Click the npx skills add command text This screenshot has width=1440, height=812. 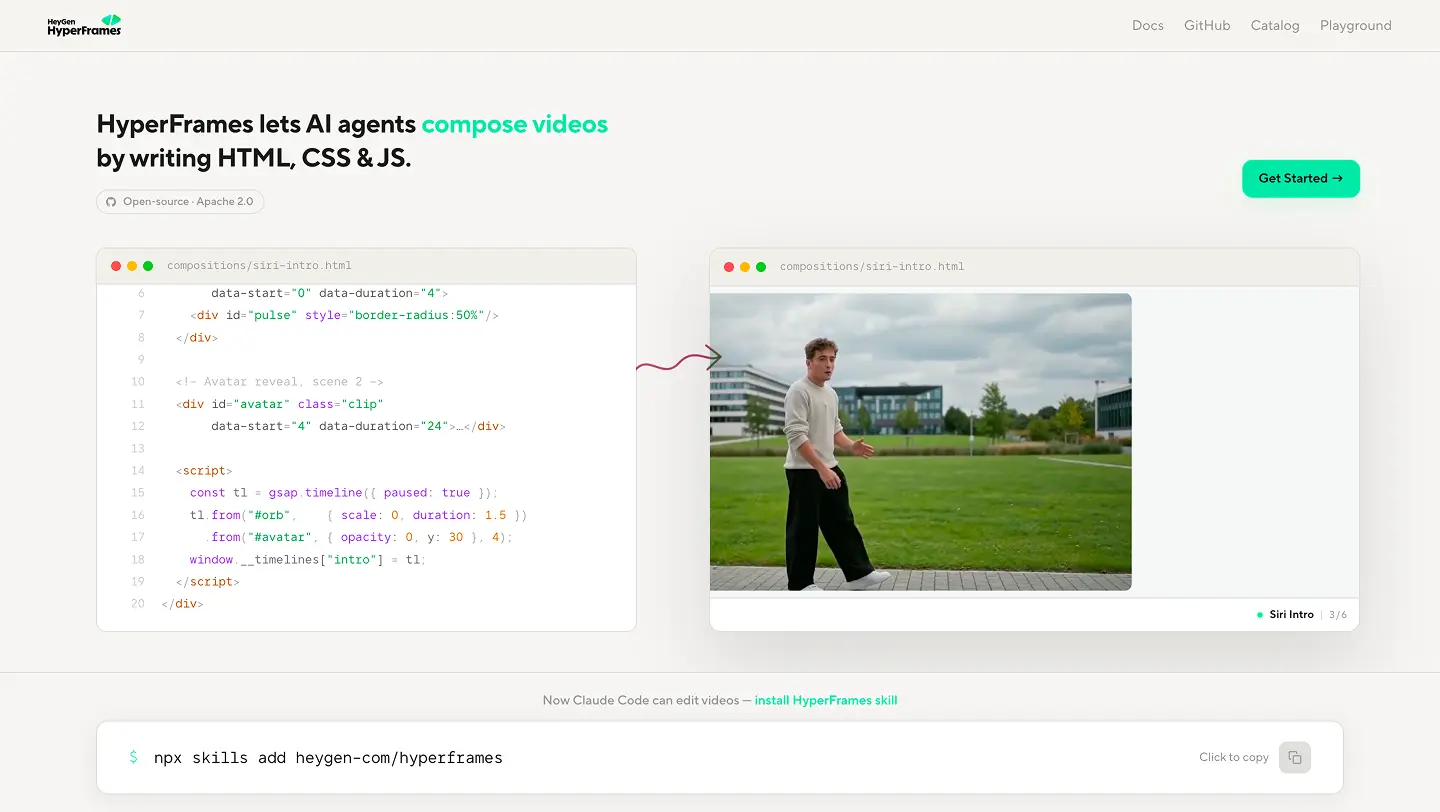pyautogui.click(x=328, y=758)
